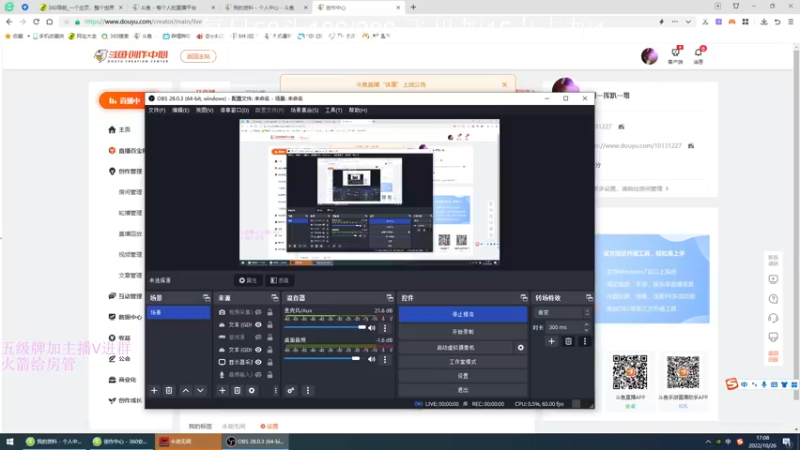Open the 场景集合(S) menu in OBS

(305, 110)
